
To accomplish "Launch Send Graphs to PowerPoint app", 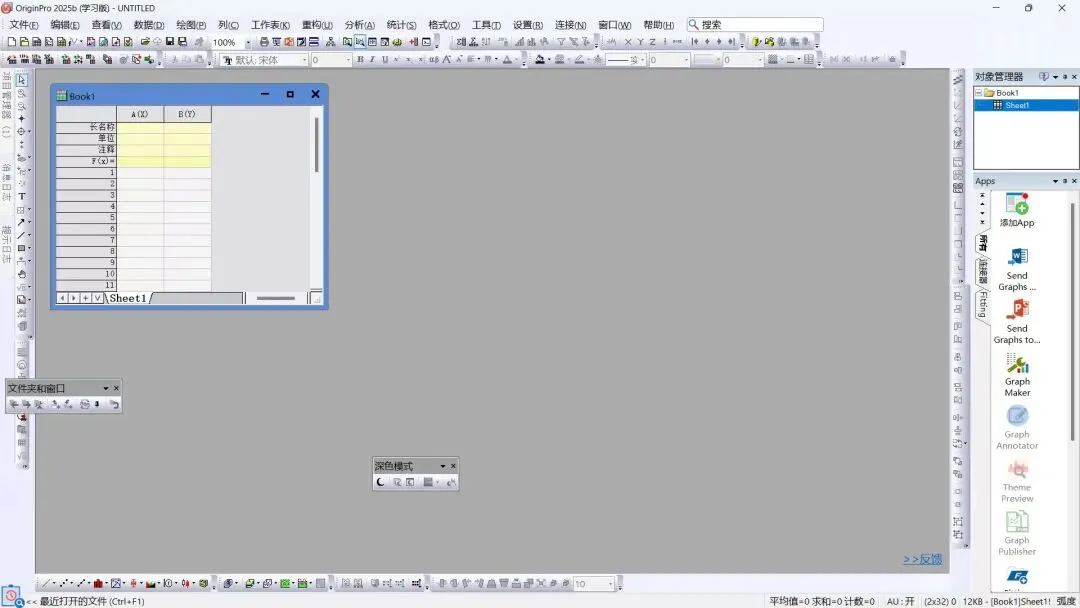I will pyautogui.click(x=1017, y=322).
